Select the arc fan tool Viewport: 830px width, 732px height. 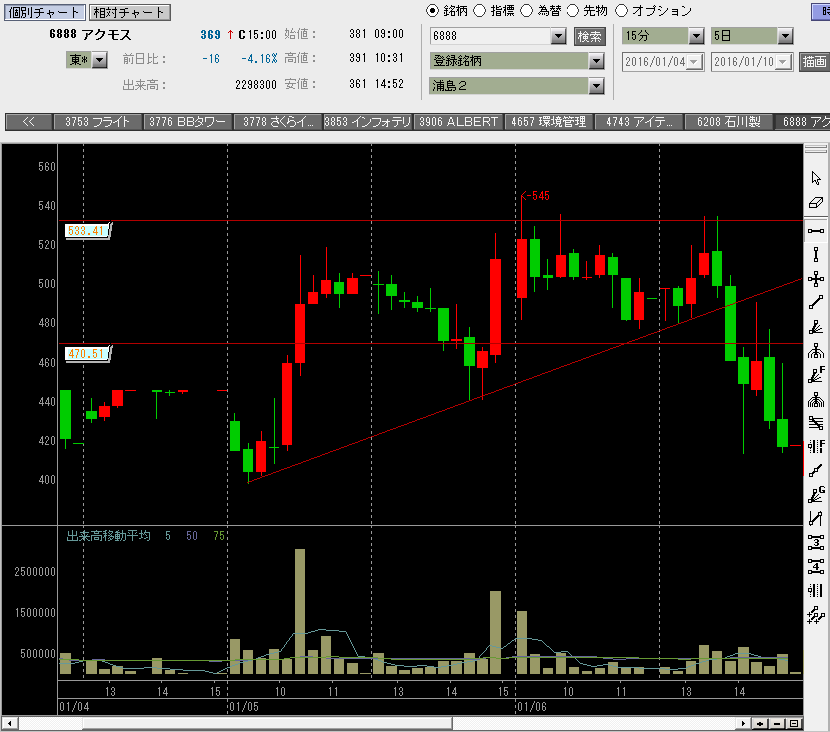(816, 351)
